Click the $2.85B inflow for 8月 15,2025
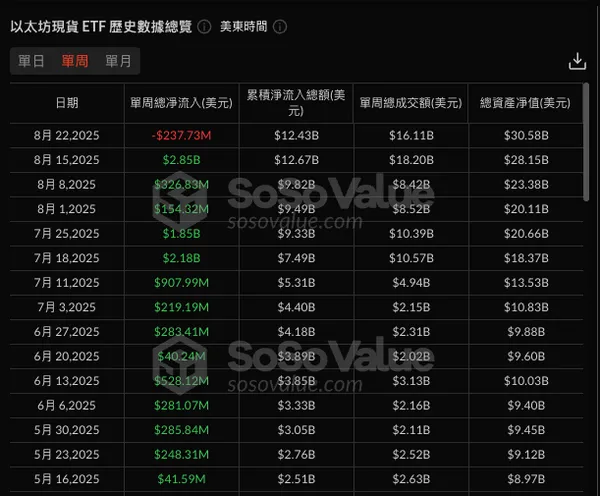 coord(181,160)
